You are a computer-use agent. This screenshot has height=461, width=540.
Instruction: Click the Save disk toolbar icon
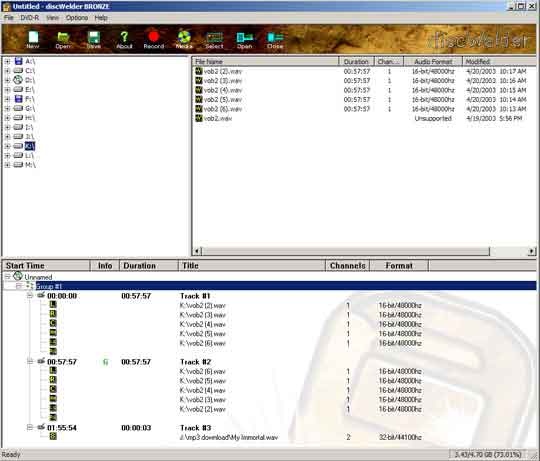tap(93, 37)
